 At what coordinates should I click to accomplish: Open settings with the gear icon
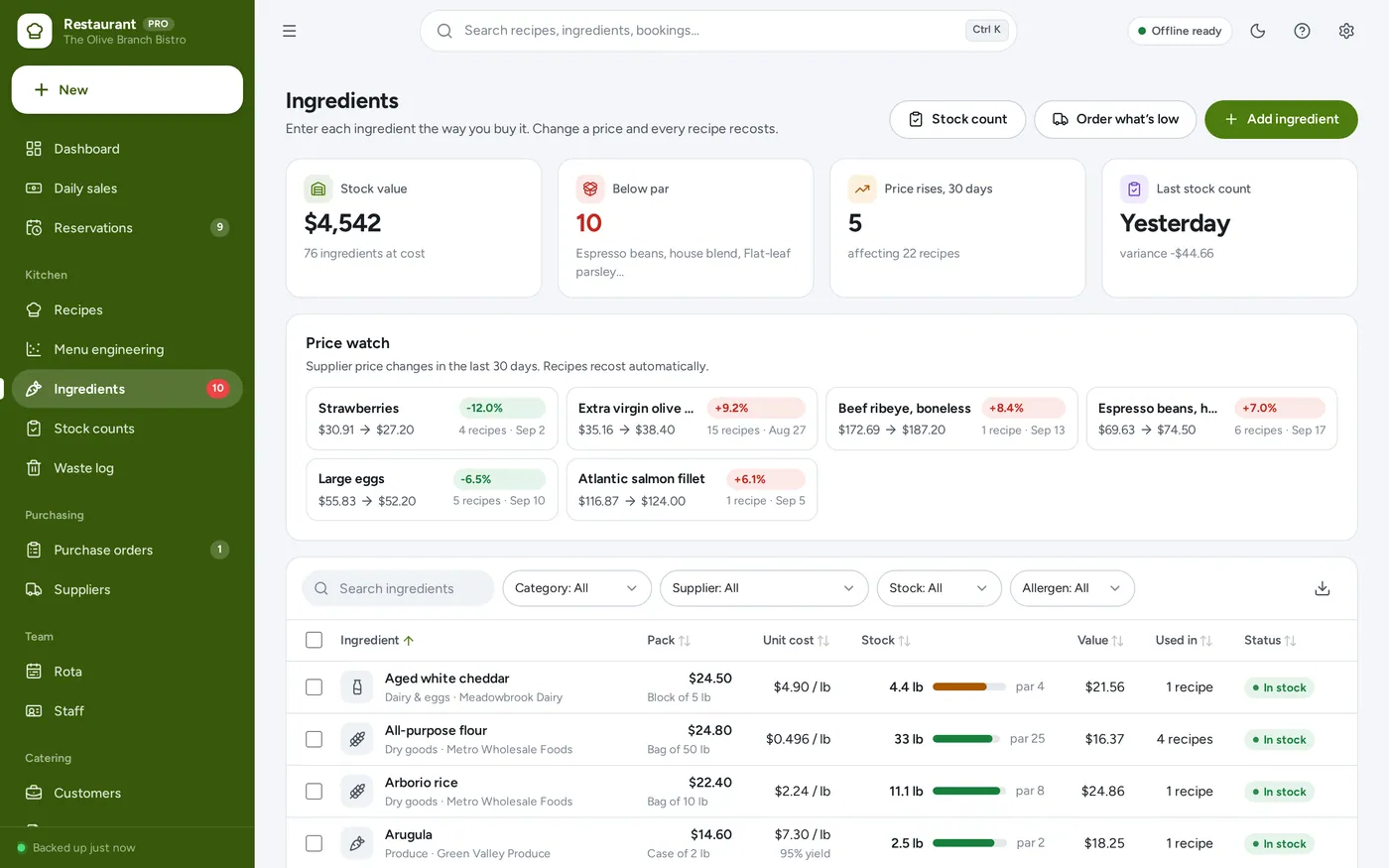coord(1346,31)
